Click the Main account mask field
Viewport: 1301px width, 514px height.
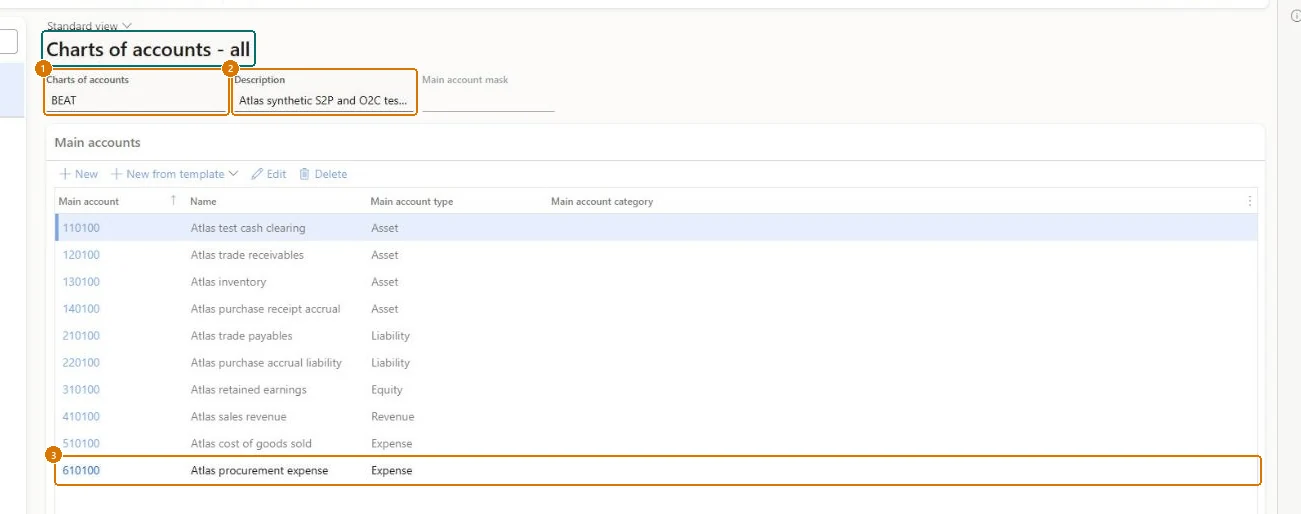coord(488,101)
